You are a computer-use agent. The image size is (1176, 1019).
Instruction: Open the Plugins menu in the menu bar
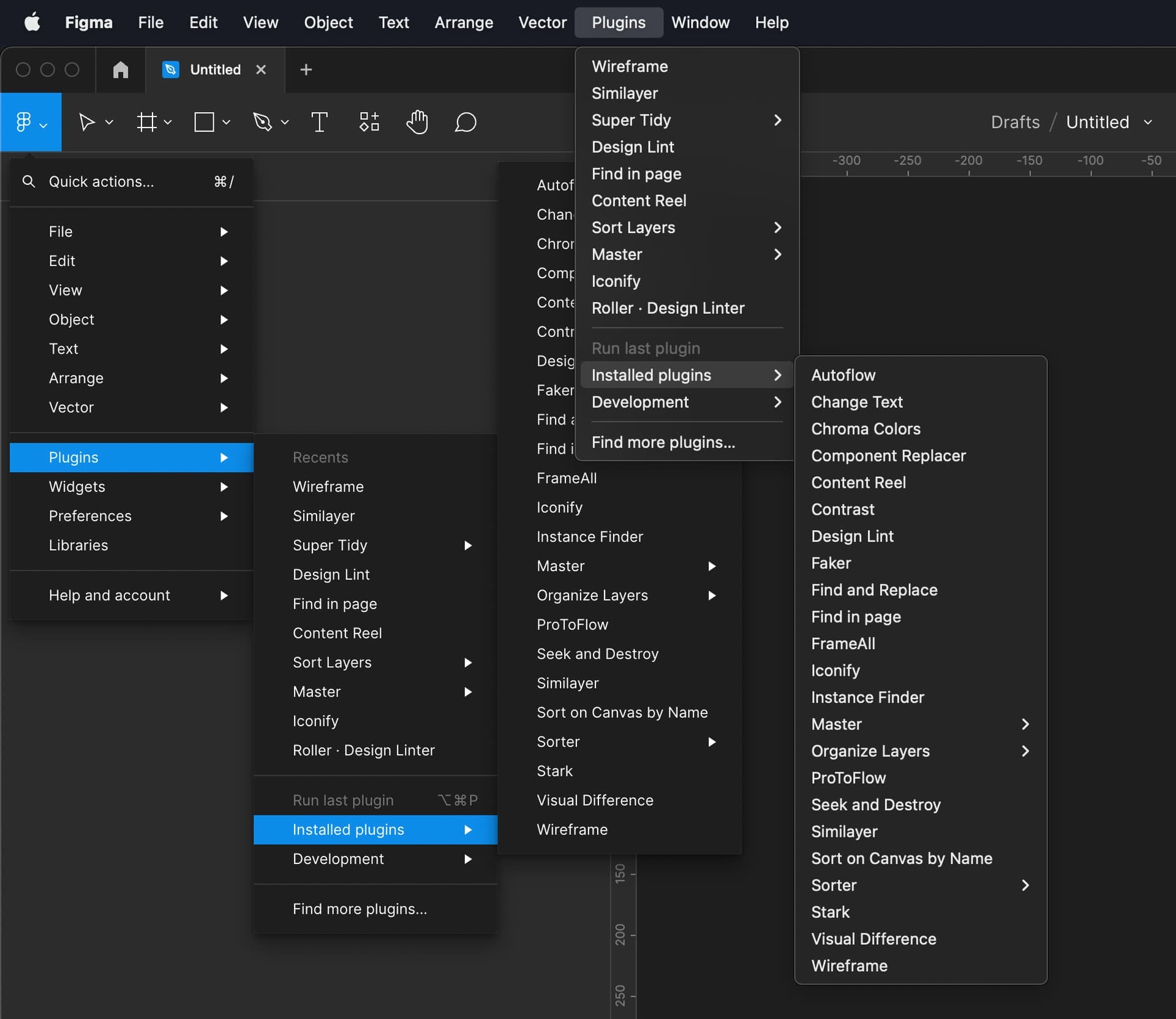(619, 23)
